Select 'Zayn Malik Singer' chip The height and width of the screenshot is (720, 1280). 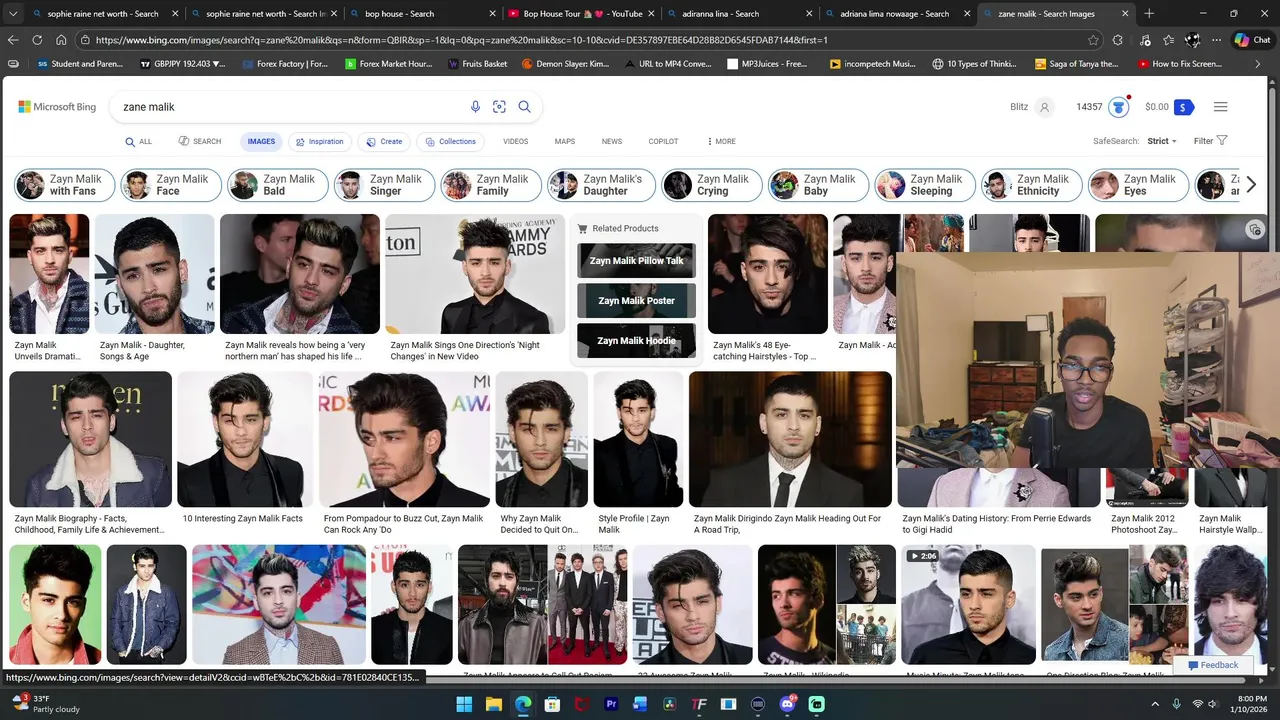pyautogui.click(x=385, y=185)
